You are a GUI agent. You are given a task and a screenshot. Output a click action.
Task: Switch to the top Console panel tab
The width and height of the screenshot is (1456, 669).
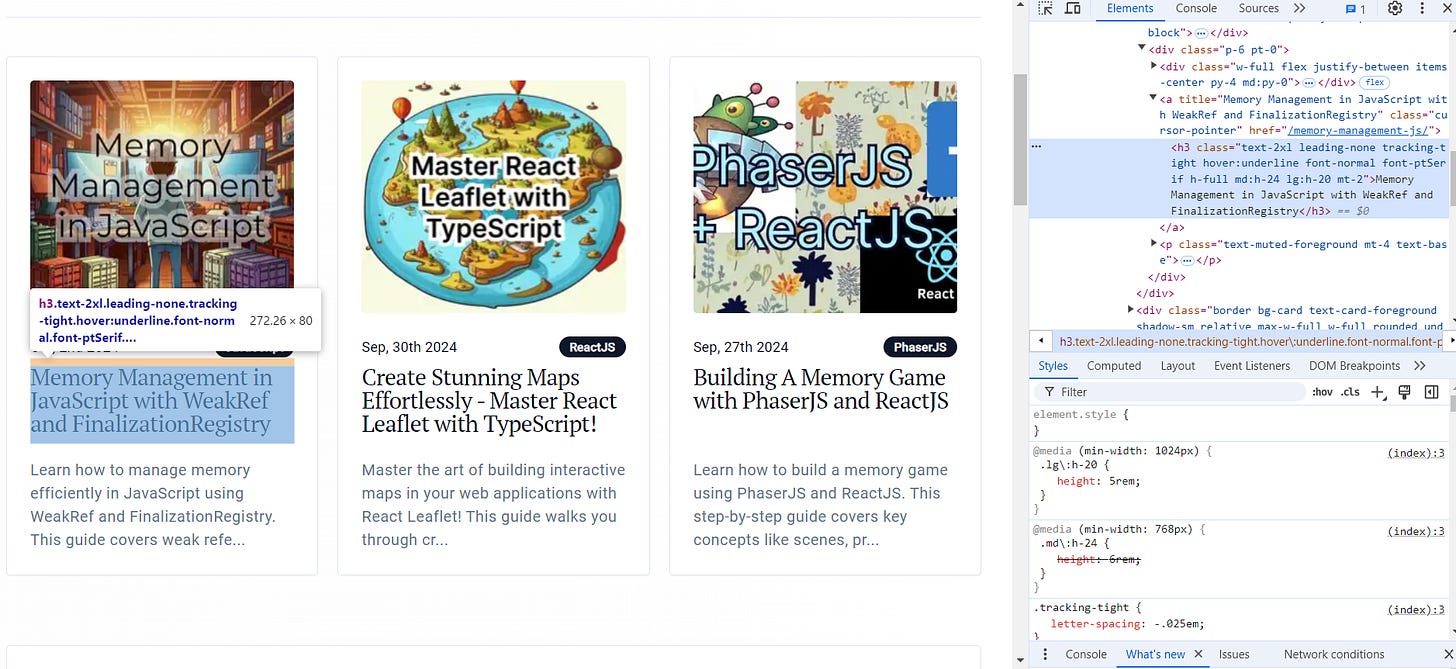pos(1196,9)
